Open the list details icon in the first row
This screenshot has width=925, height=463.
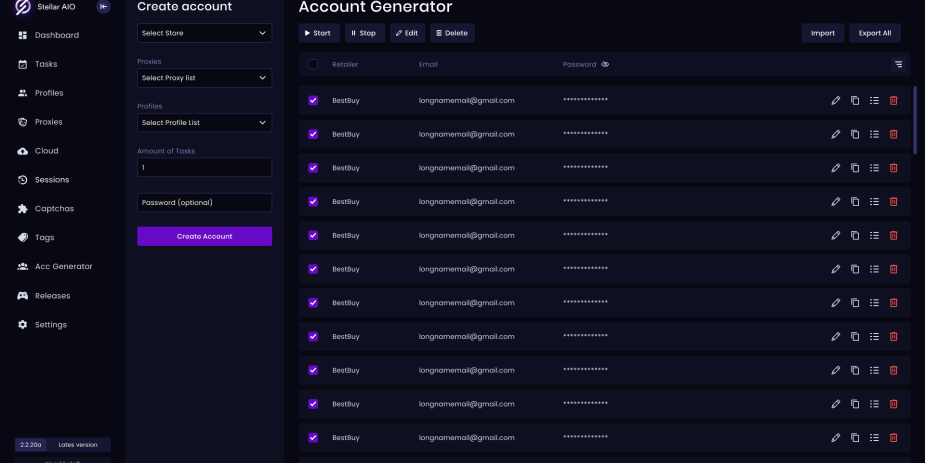[x=874, y=100]
